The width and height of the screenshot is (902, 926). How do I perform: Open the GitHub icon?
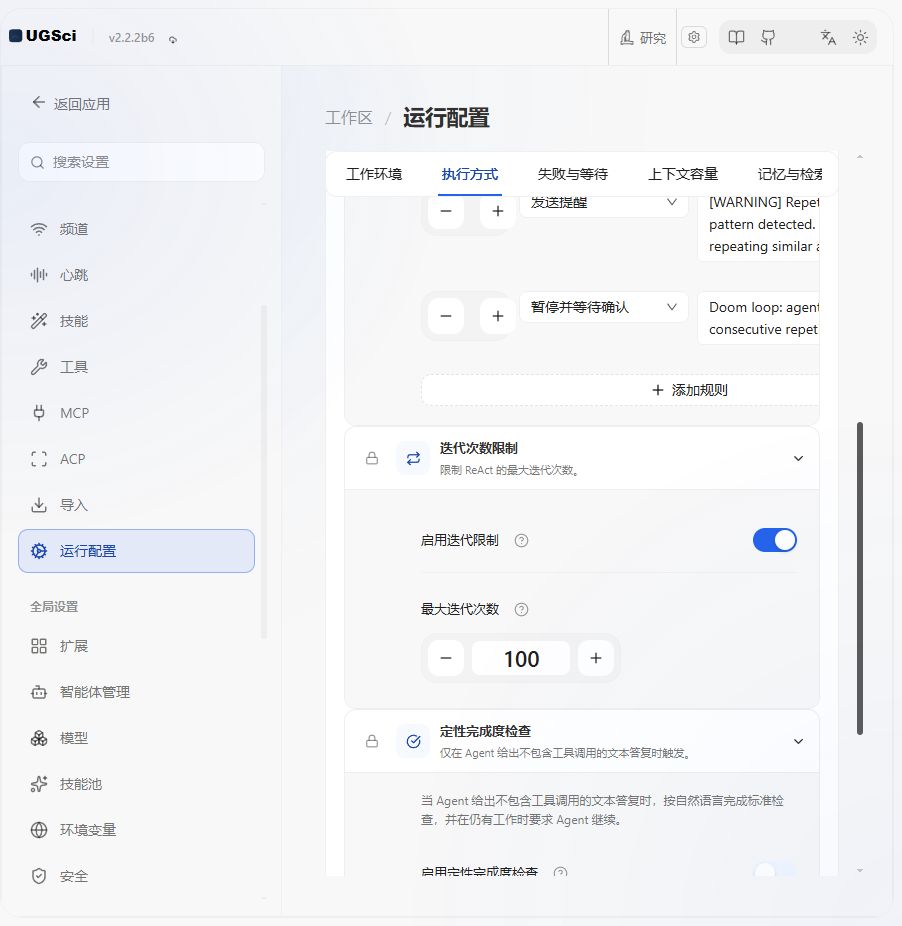768,38
